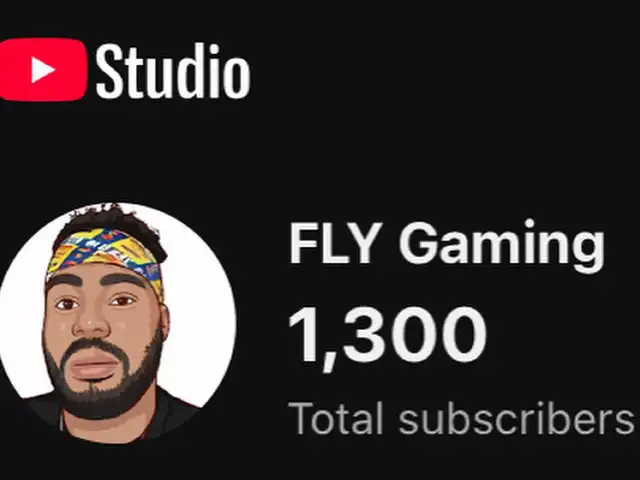Click the letter S in Studio
Viewport: 640px width, 480px height.
coord(109,71)
